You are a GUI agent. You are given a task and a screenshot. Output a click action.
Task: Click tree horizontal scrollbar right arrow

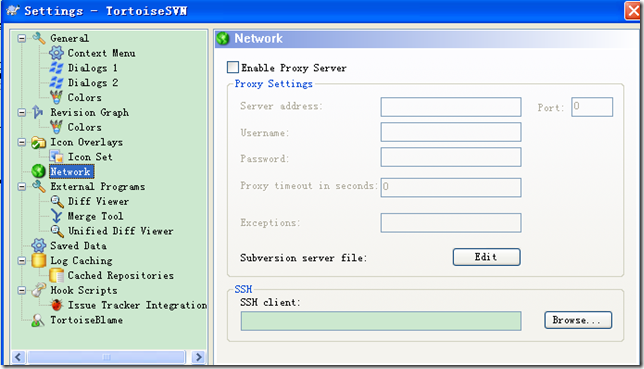(x=198, y=357)
